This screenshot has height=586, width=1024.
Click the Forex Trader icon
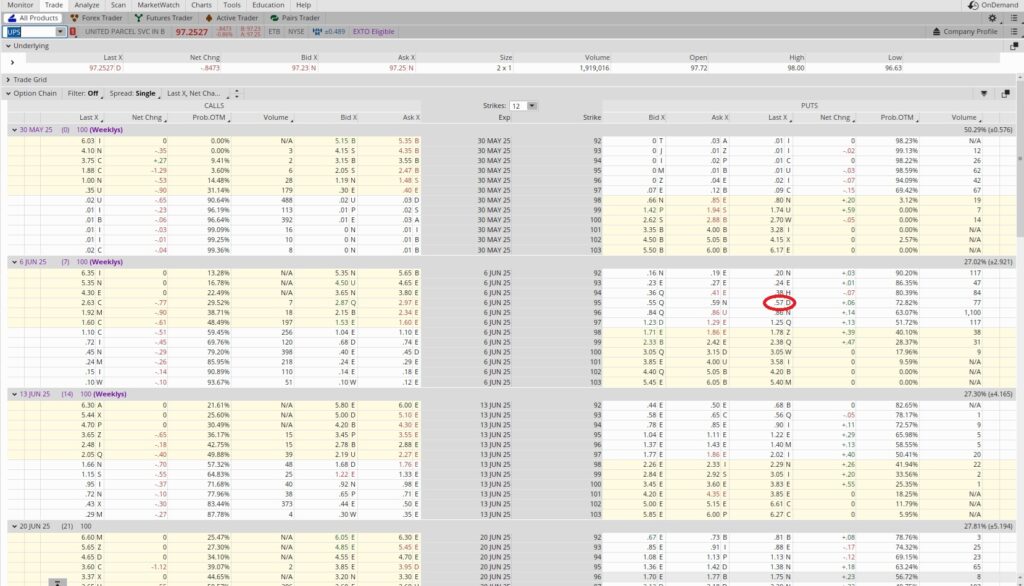(74, 18)
